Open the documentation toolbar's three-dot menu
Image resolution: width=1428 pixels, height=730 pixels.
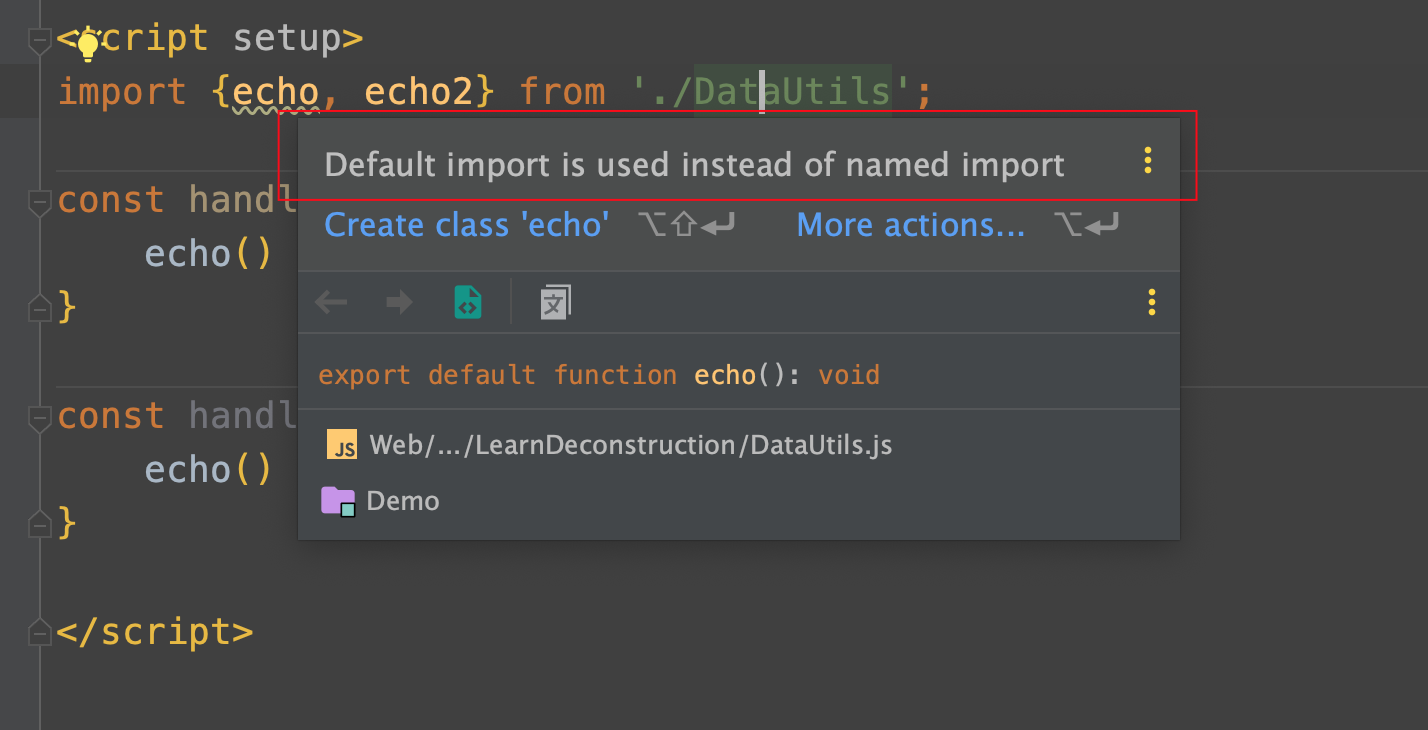coord(1152,302)
